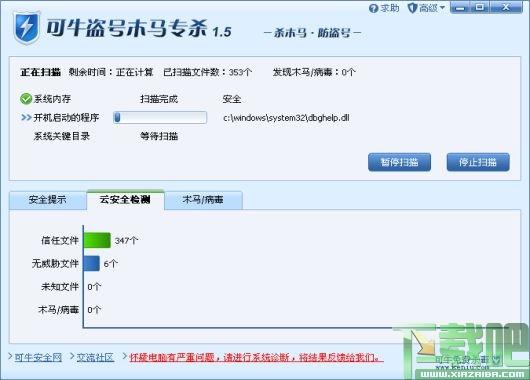Click the blue lightning shield logo
The image size is (530, 380).
tap(27, 28)
